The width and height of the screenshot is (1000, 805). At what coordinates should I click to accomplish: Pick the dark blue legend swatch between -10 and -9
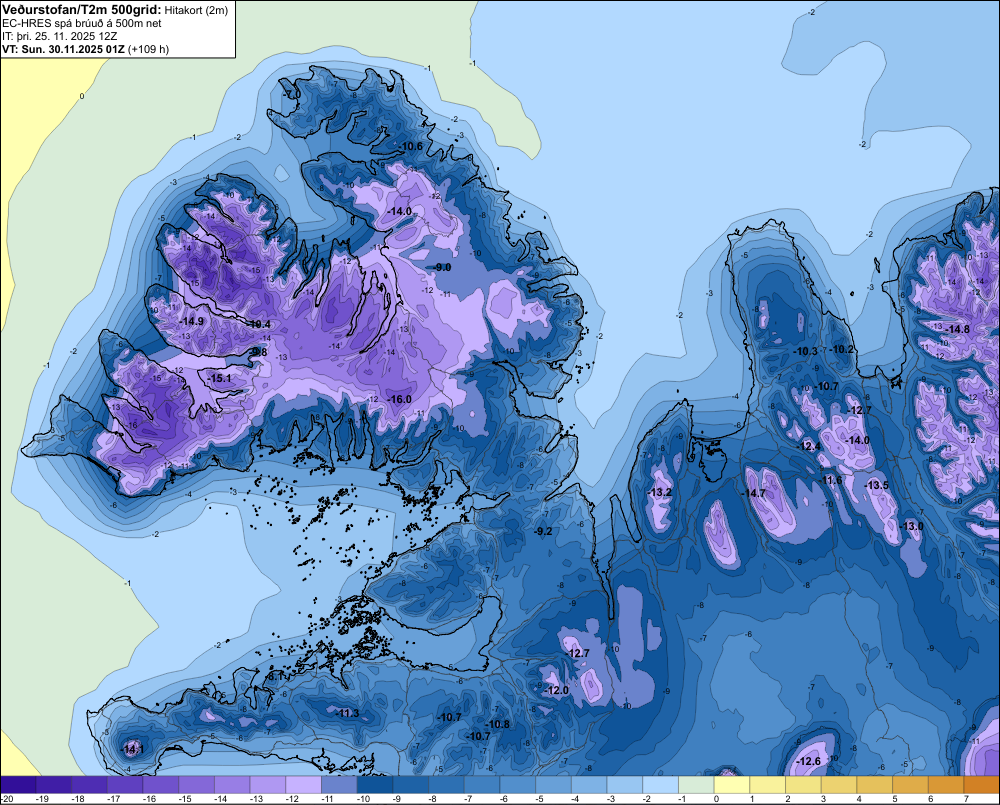point(375,785)
